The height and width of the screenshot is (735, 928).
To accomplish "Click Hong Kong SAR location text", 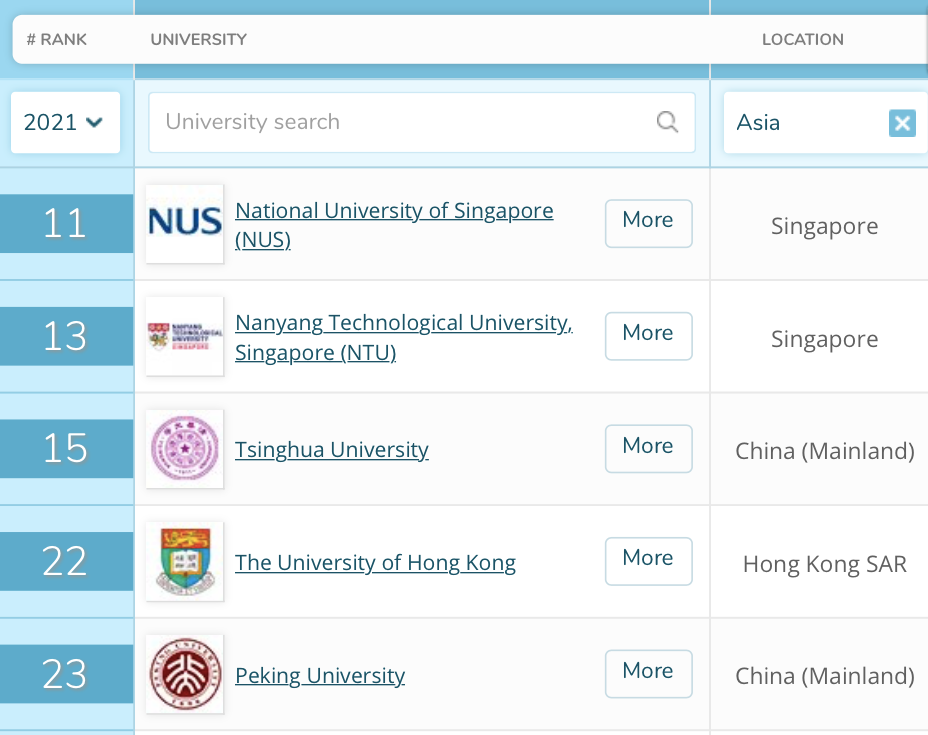I will coord(825,564).
